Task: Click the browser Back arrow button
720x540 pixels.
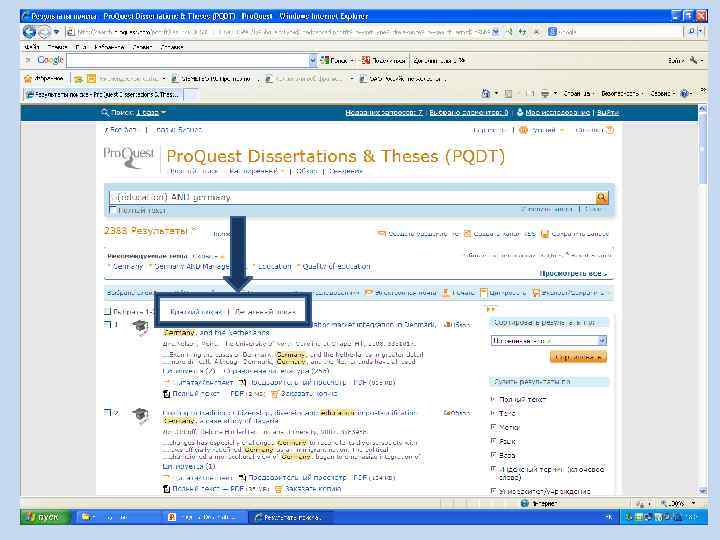Action: [29, 32]
